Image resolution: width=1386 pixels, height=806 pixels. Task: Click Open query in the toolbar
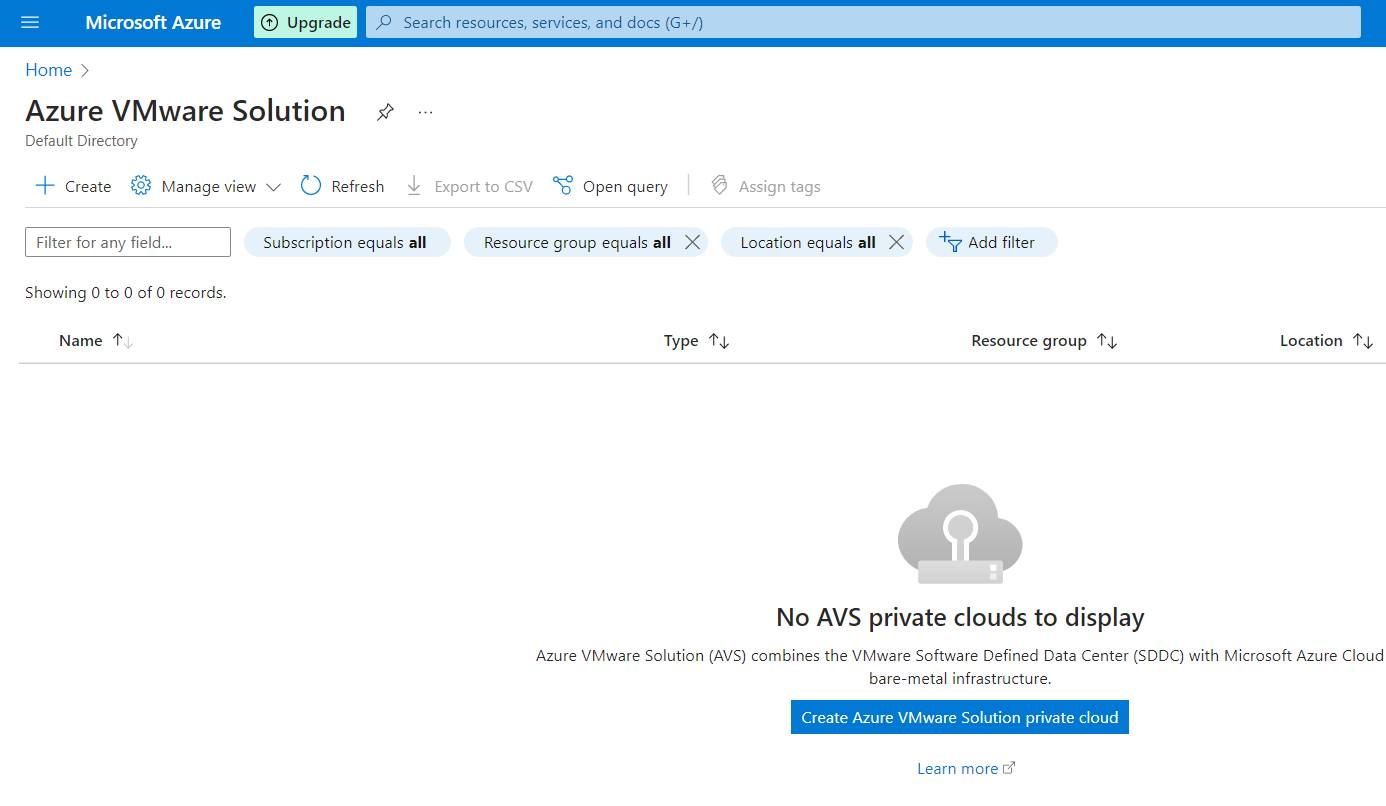(610, 186)
